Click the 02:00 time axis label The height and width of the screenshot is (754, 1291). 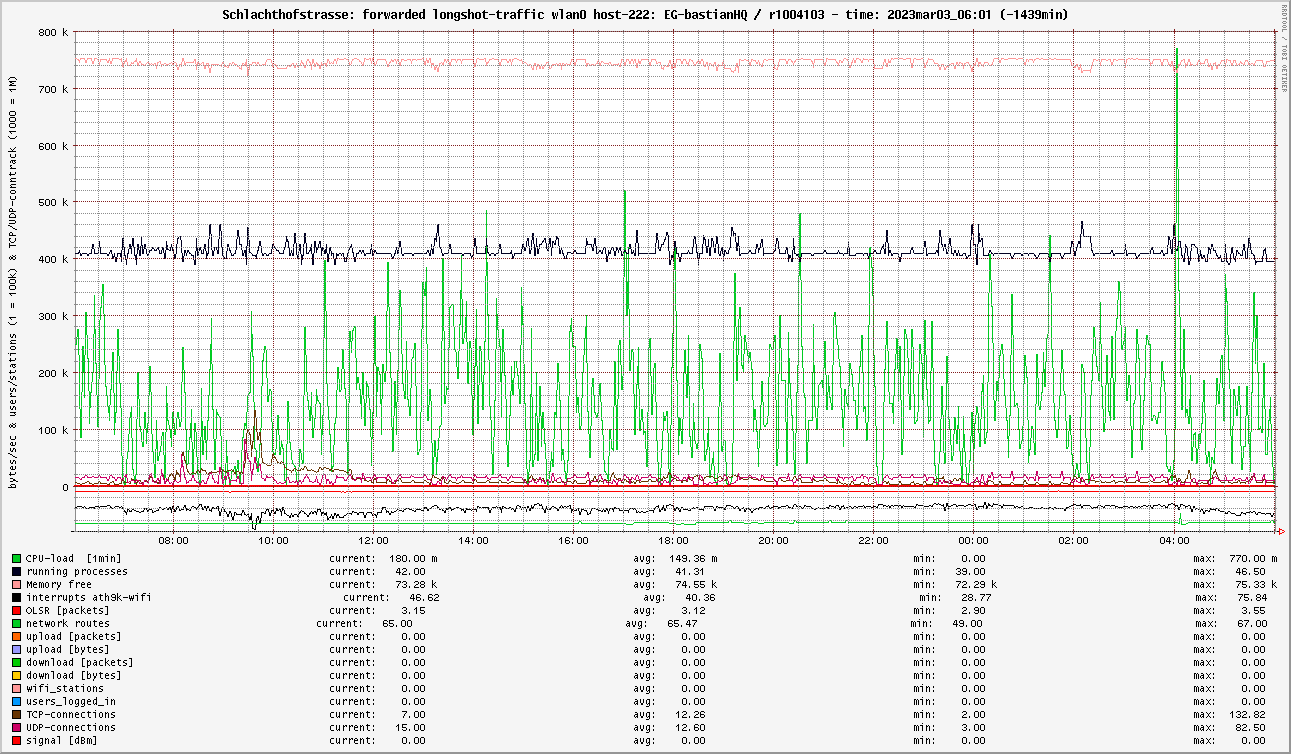tap(1074, 540)
